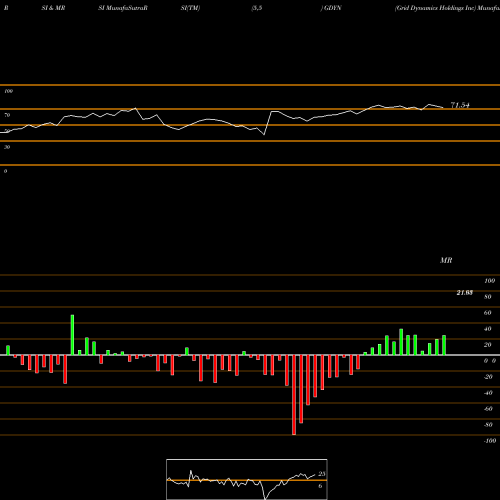
Task: Click the 70 label on the RSI left axis
Action: pyautogui.click(x=7, y=115)
